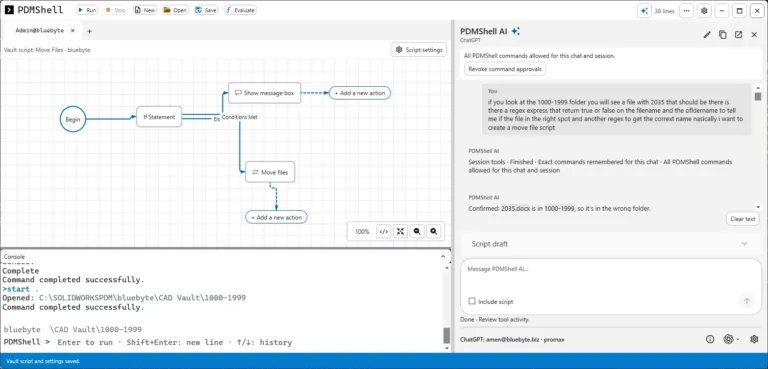Click the opened path line in console
The image size is (768, 369).
tap(124, 298)
